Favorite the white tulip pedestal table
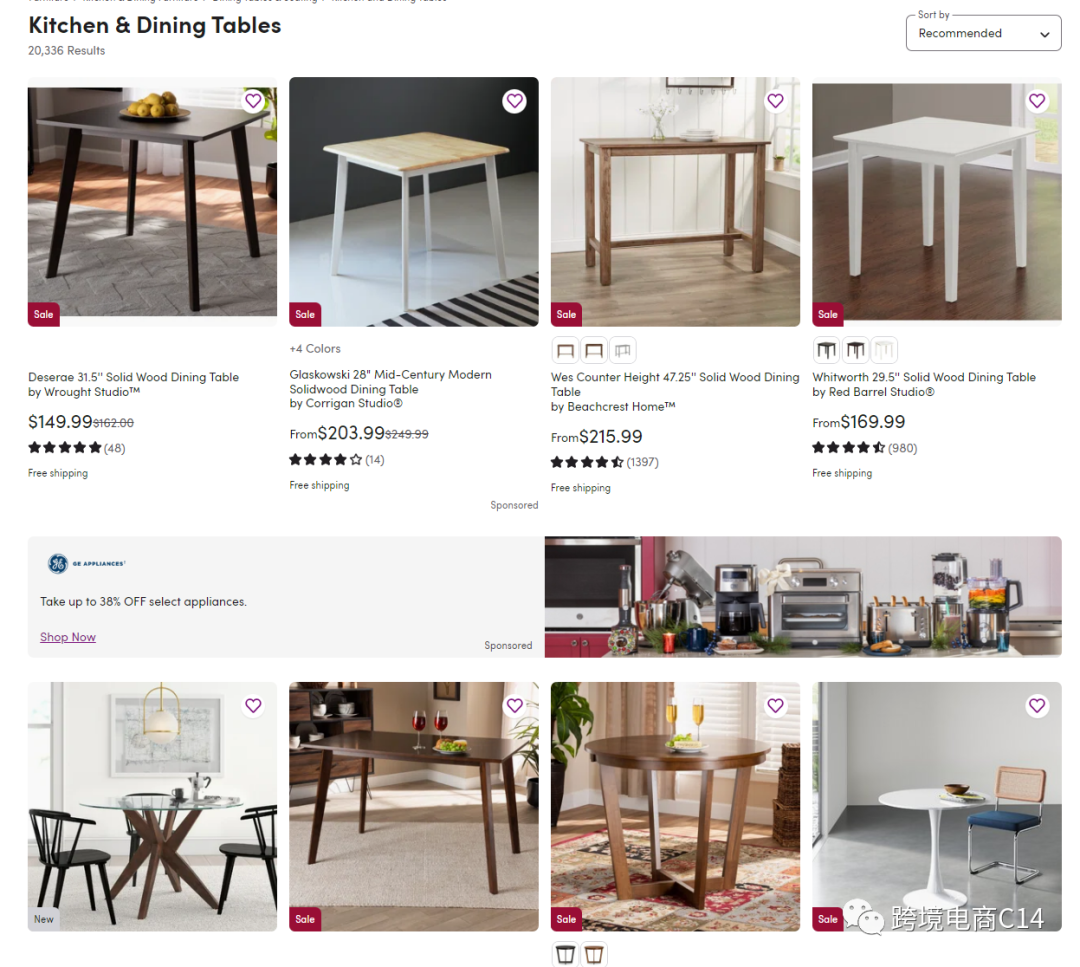This screenshot has height=967, width=1080. click(1037, 705)
